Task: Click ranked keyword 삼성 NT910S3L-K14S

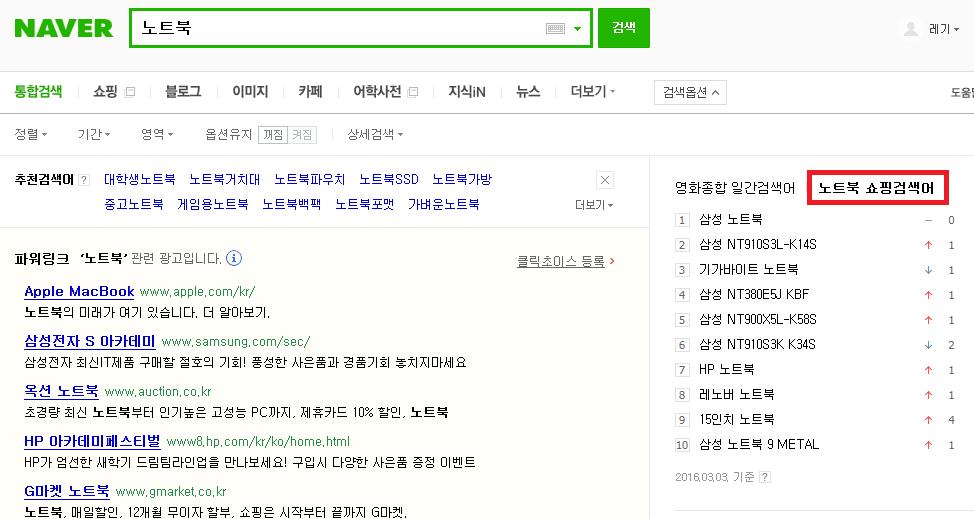Action: click(x=757, y=244)
